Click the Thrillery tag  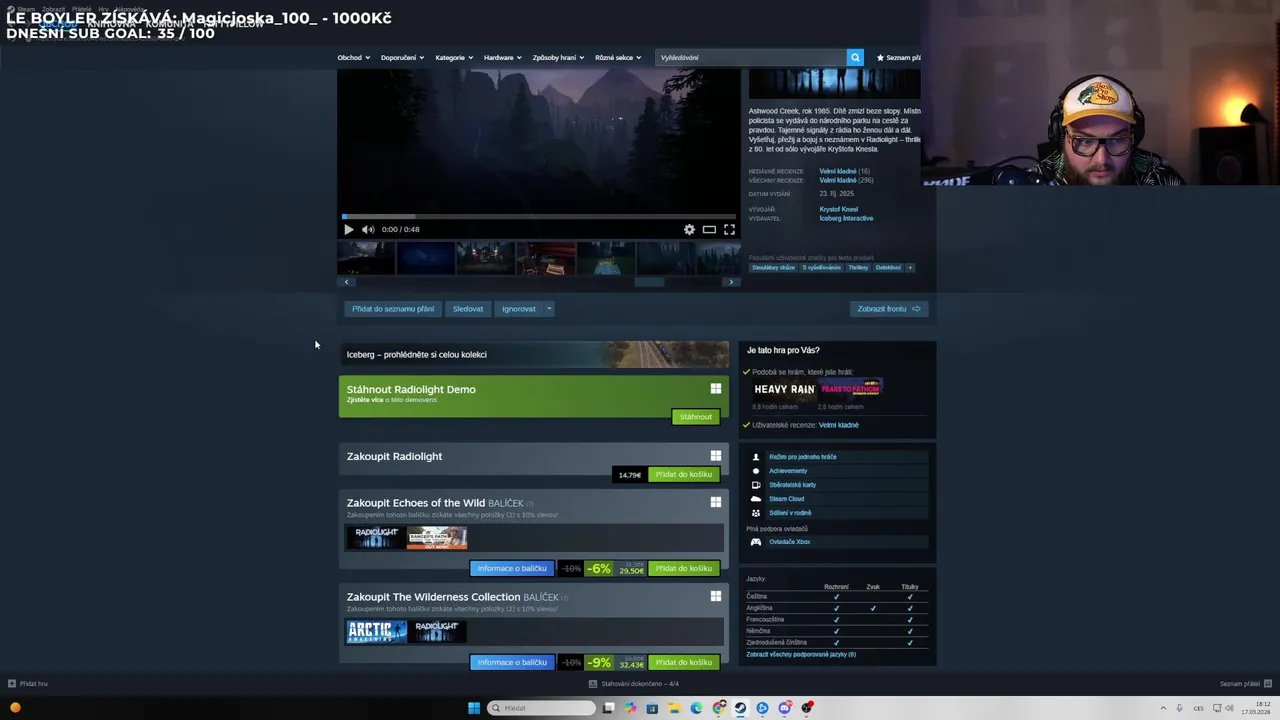(858, 267)
